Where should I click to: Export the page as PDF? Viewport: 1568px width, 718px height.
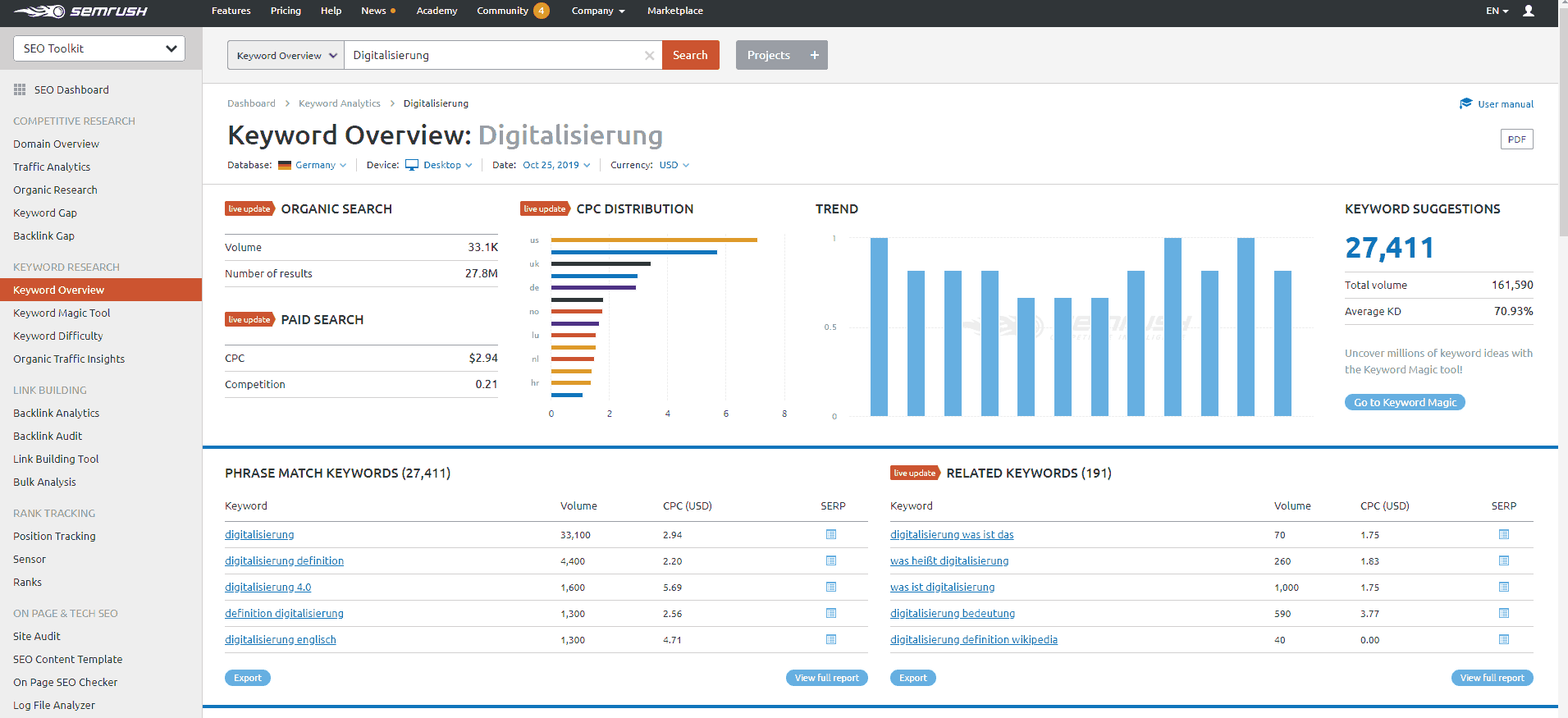[1516, 139]
